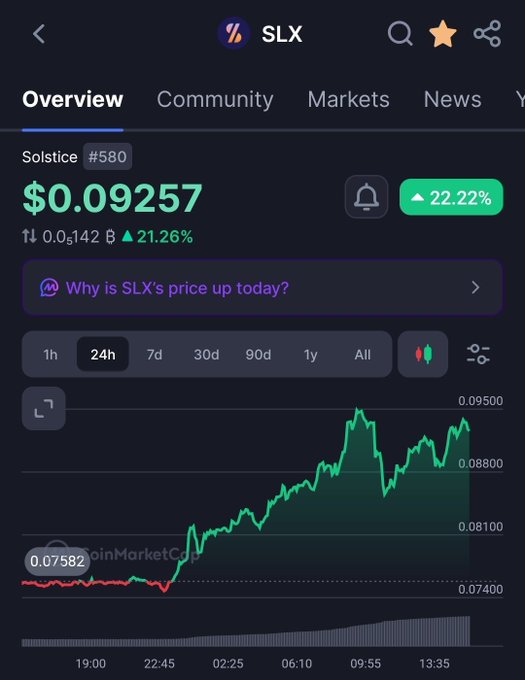The height and width of the screenshot is (680, 525).
Task: Swap the BTC price conversion arrows
Action: (29, 236)
